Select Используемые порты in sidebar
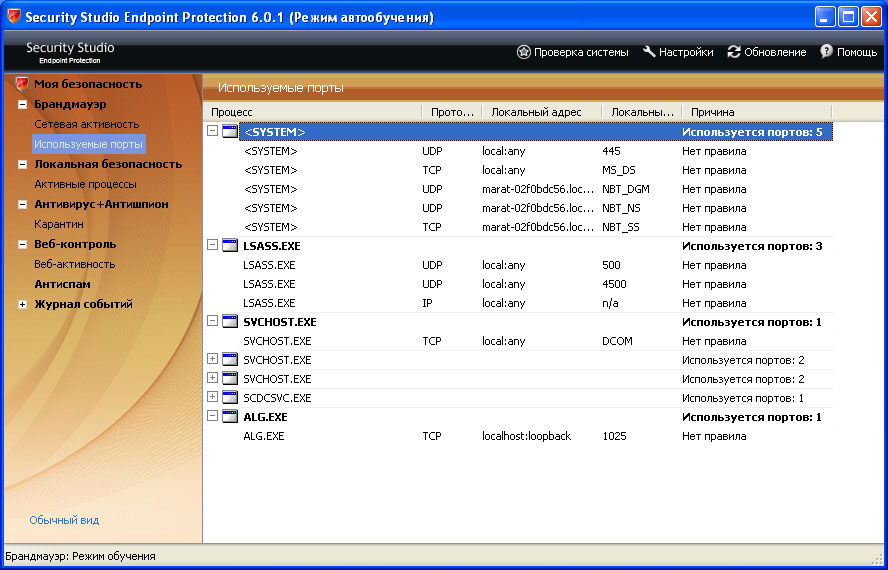Viewport: 888px width, 570px height. 88,144
